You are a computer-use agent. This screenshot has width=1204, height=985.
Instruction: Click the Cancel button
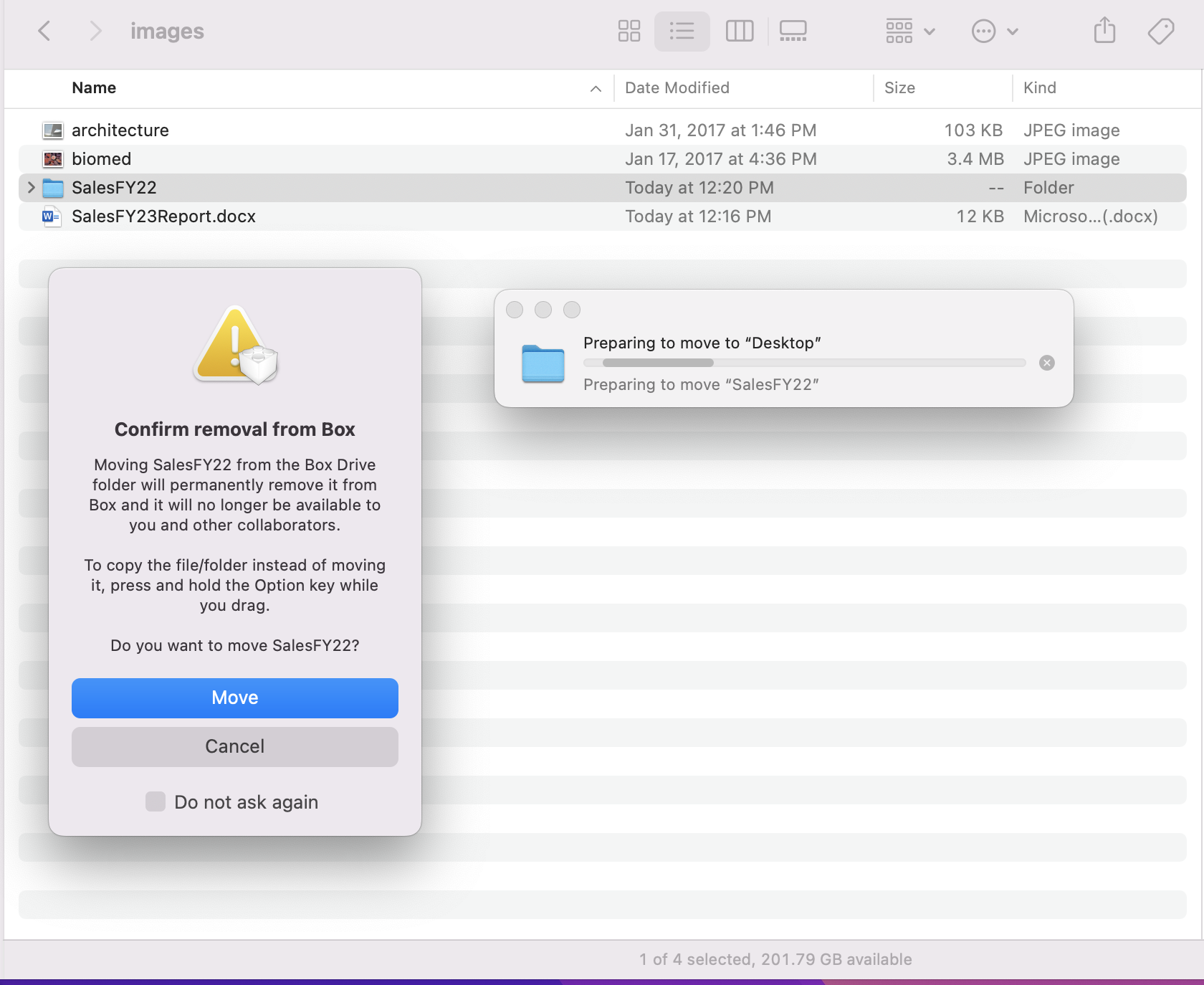tap(235, 746)
